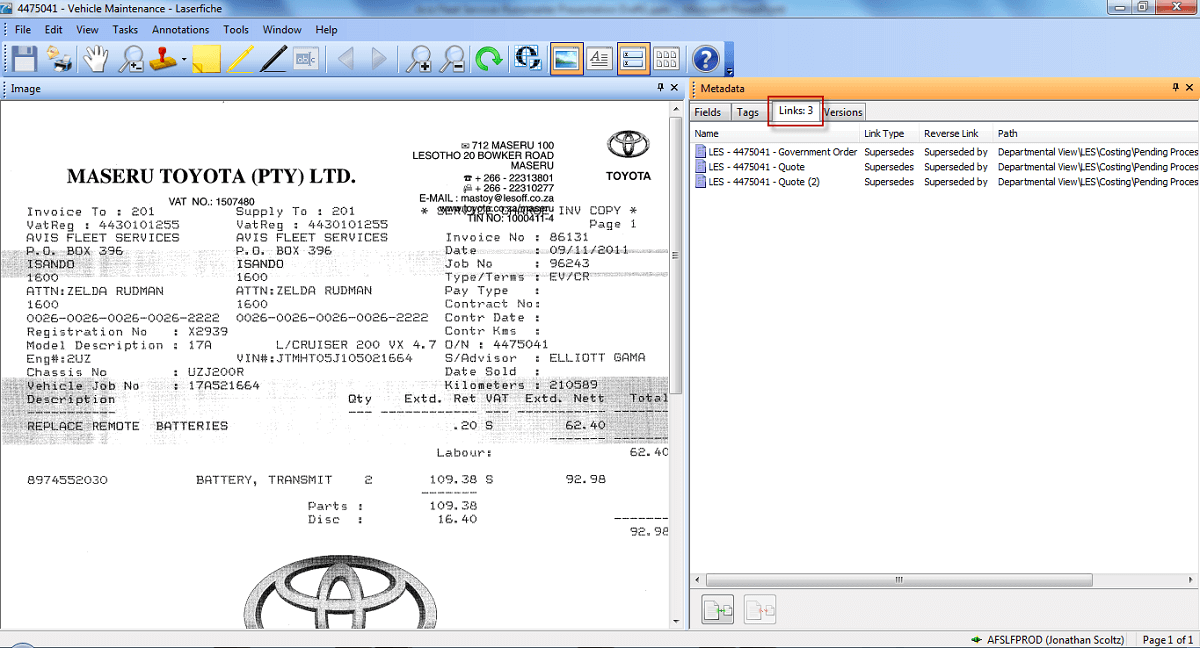Click the Save icon in the toolbar
This screenshot has width=1200, height=648.
pyautogui.click(x=24, y=59)
